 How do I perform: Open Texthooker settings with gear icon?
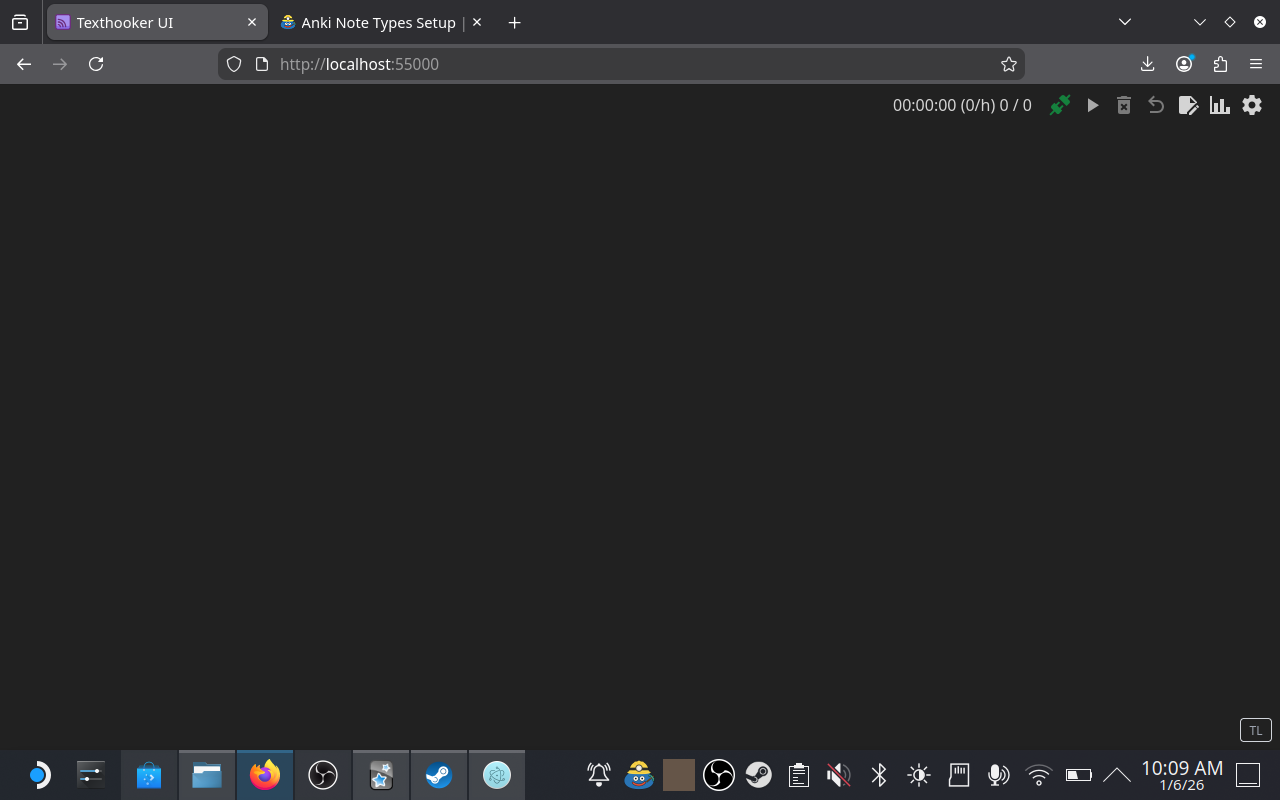coord(1251,105)
